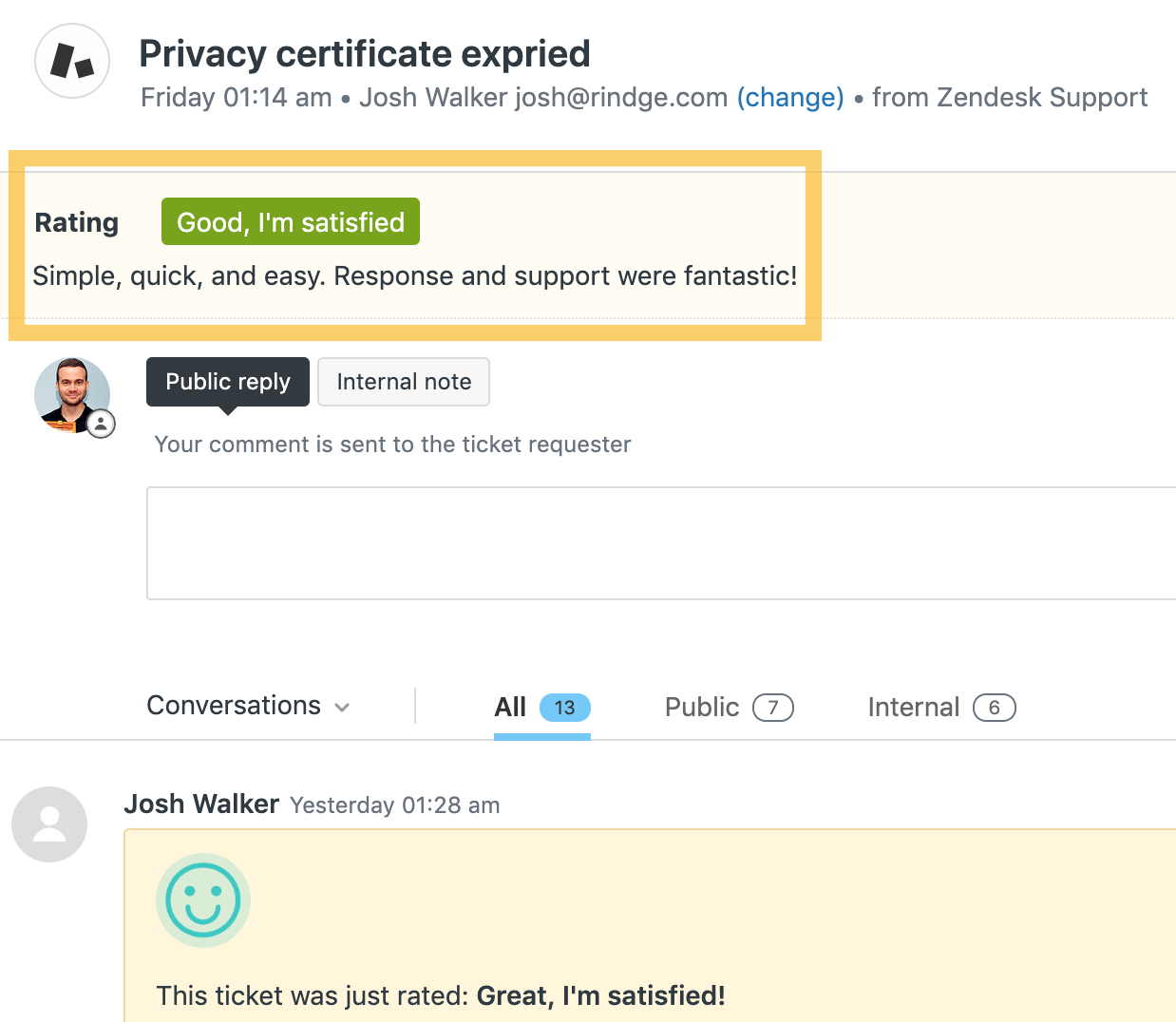The height and width of the screenshot is (1022, 1176).
Task: Show only Internal conversations
Action: point(913,707)
